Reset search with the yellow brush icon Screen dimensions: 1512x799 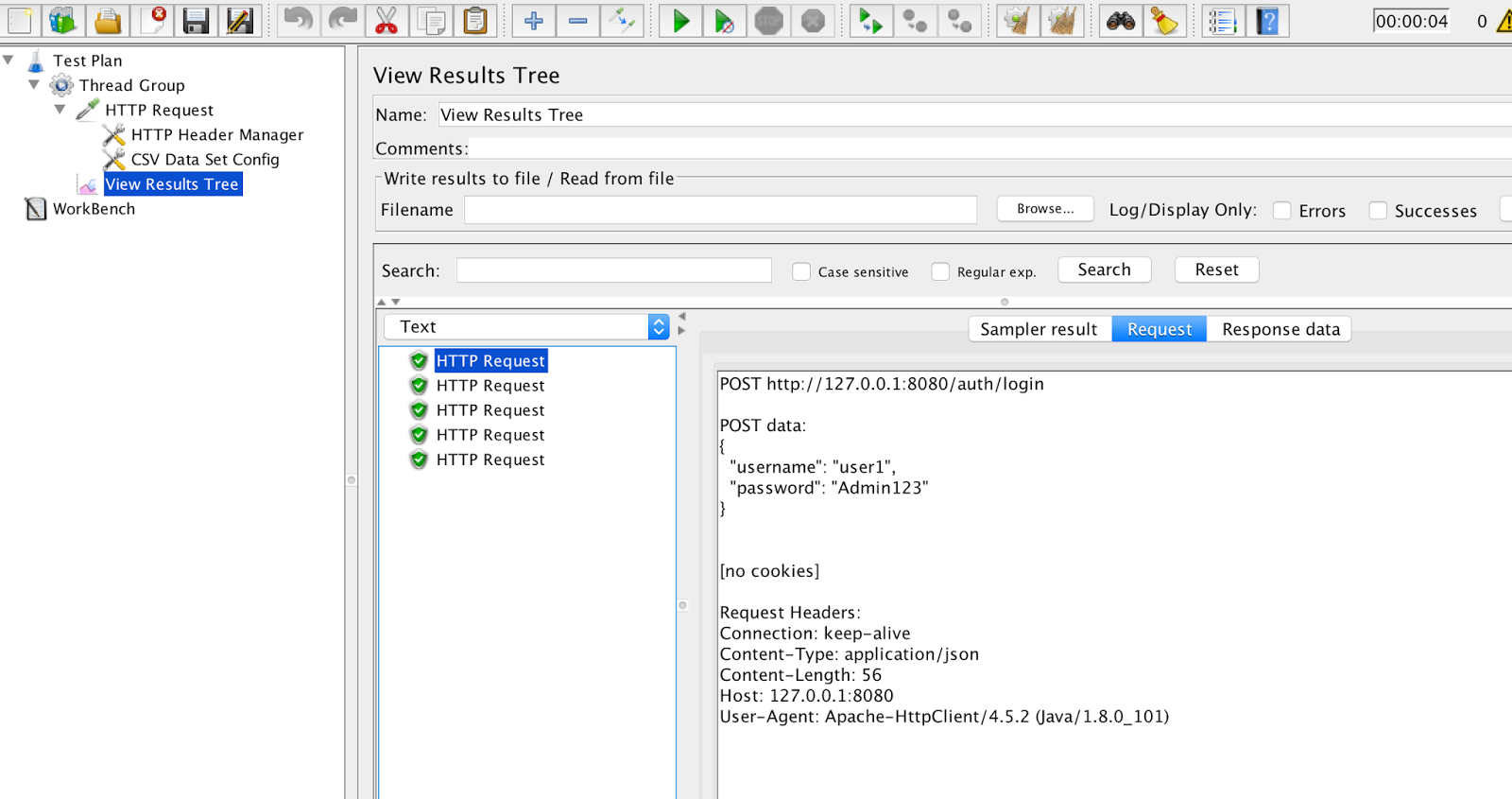click(1165, 20)
